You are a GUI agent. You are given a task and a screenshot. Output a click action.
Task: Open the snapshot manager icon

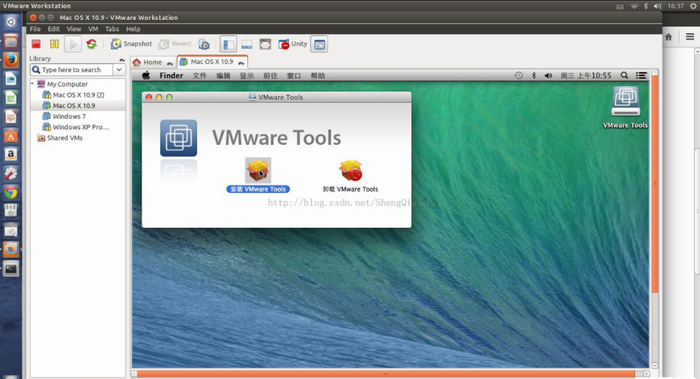click(x=204, y=44)
